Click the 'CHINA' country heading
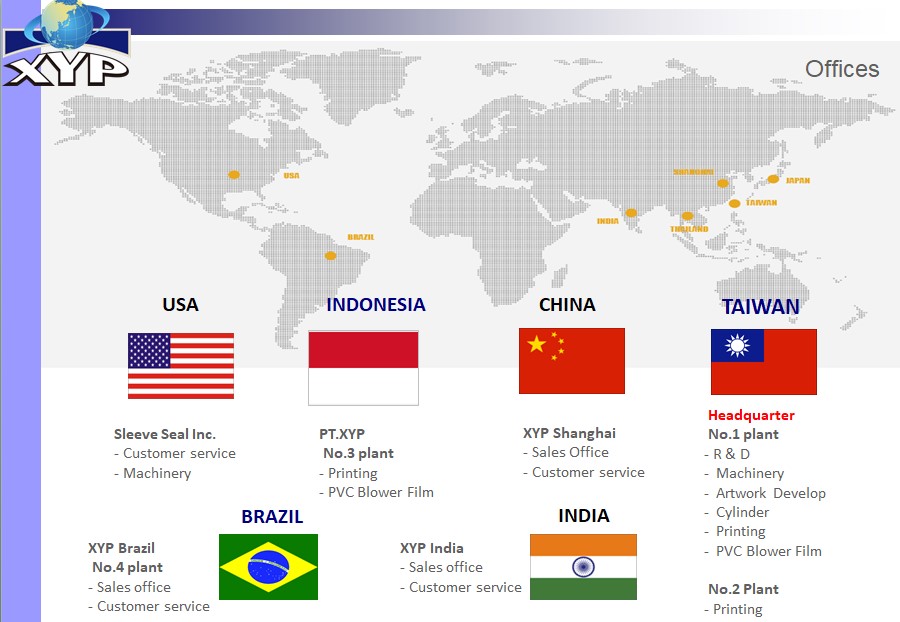The width and height of the screenshot is (900, 622). click(x=567, y=305)
